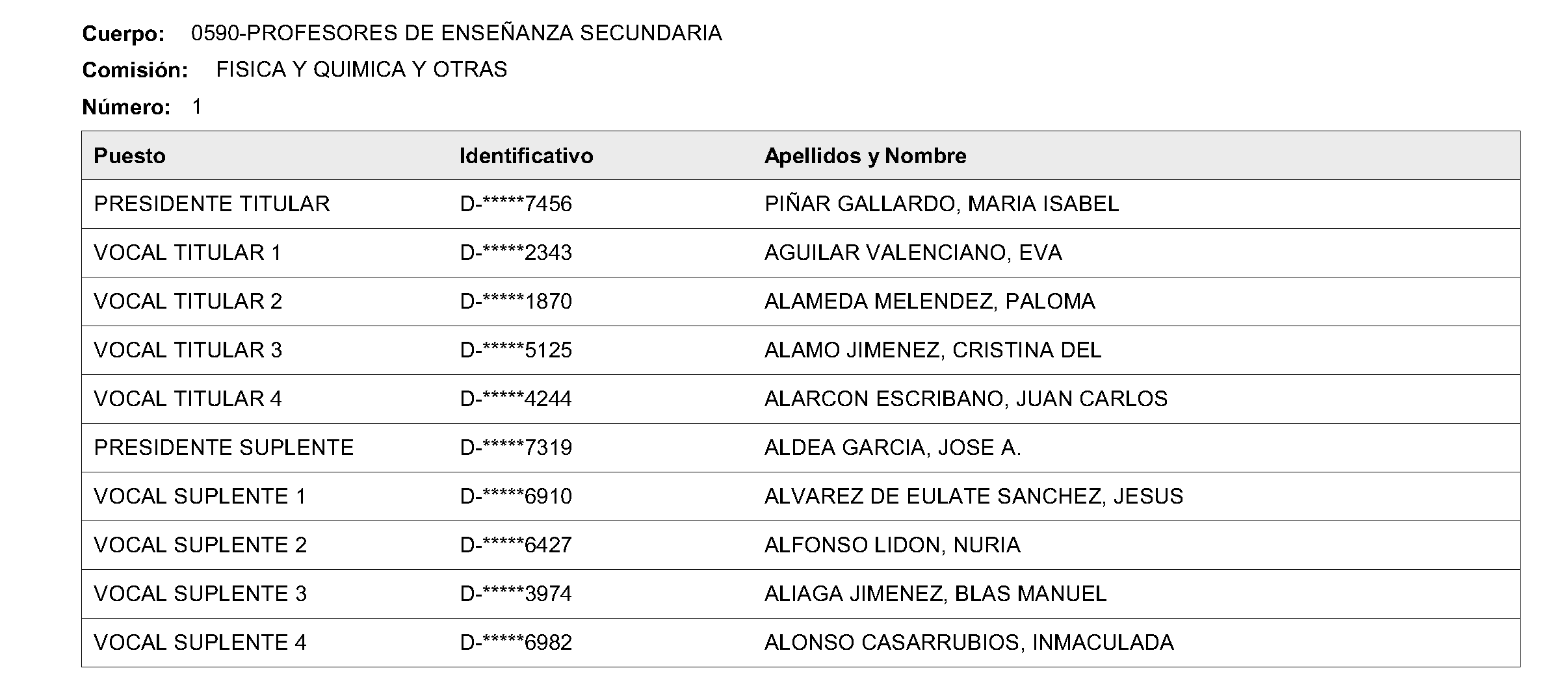This screenshot has height=681, width=1568.
Task: Click identifier D-*****1870
Action: 516,302
